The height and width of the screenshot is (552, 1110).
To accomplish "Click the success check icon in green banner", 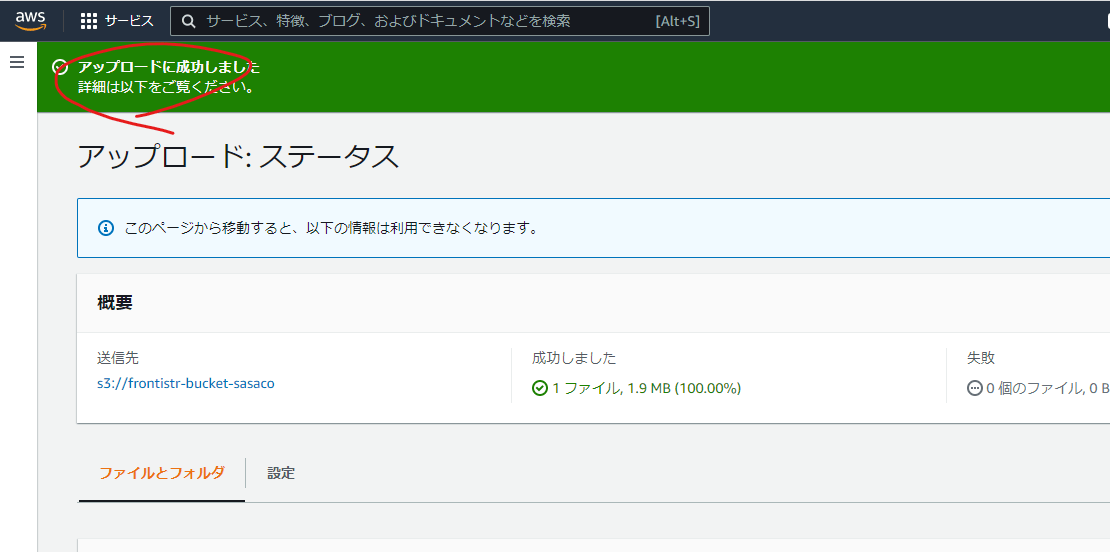I will pos(61,67).
